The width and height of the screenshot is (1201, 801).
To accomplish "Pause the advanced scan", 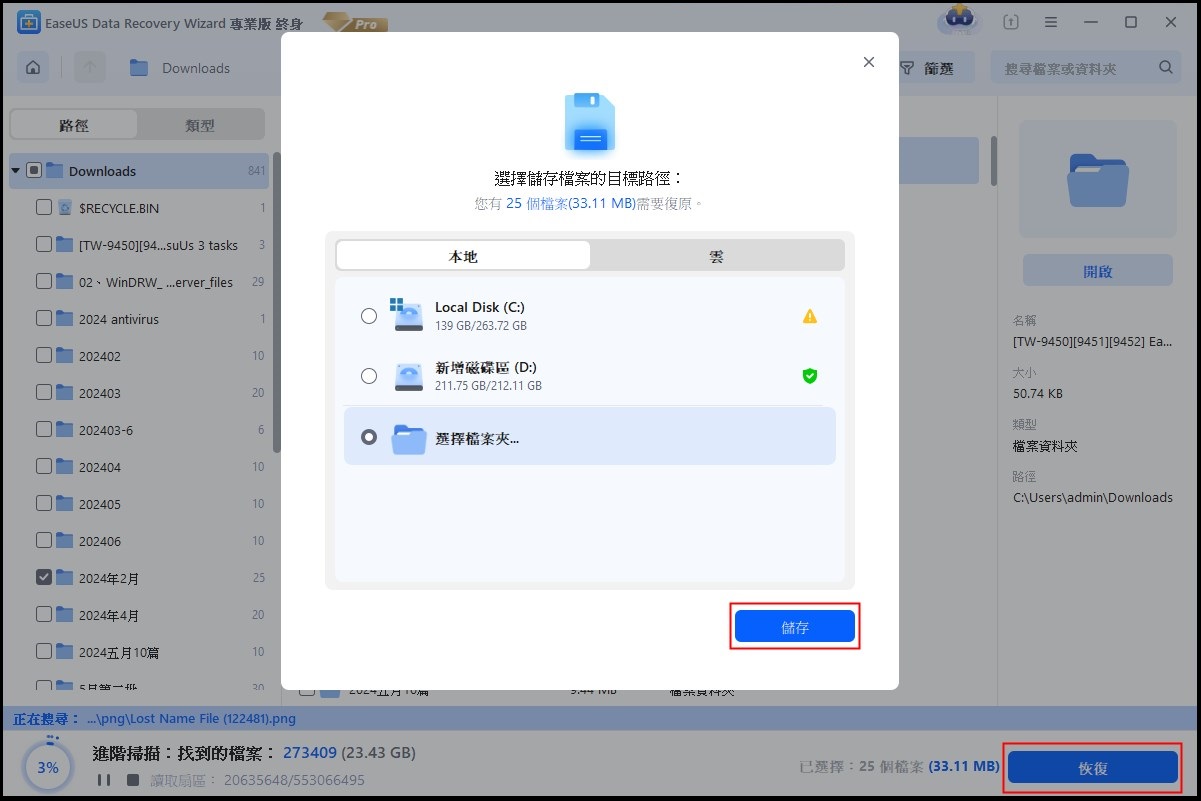I will coord(102,779).
